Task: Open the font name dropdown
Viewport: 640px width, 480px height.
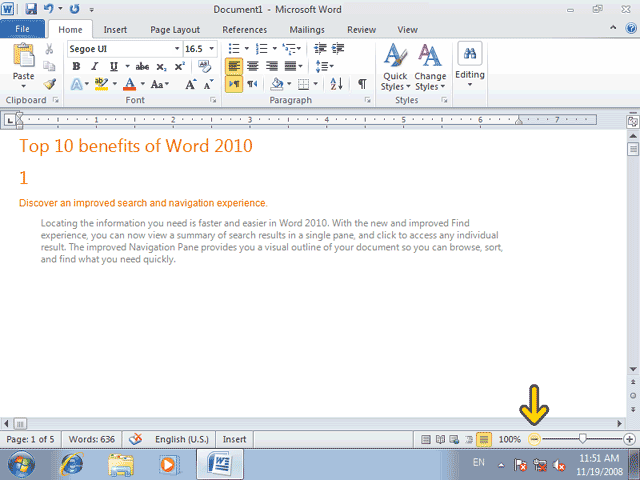Action: tap(177, 49)
